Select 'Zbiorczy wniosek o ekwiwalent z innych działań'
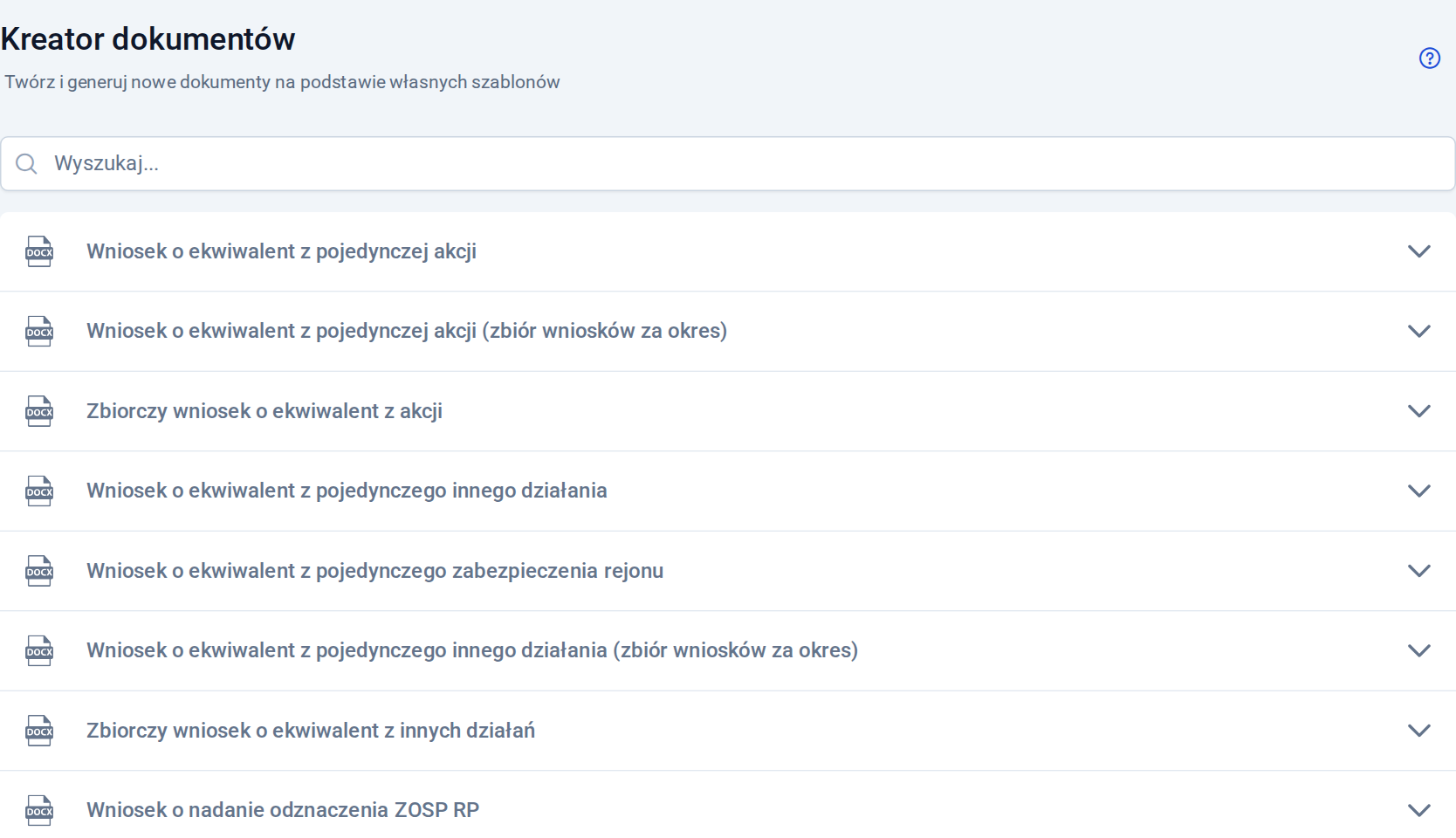Viewport: 1456px width, 838px height. 311,731
